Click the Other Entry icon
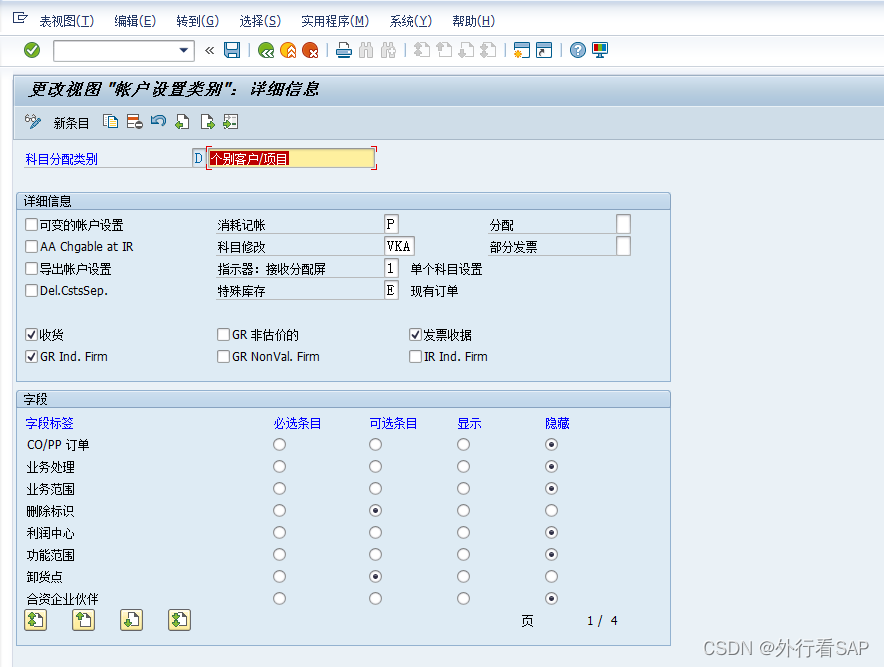 coord(231,122)
